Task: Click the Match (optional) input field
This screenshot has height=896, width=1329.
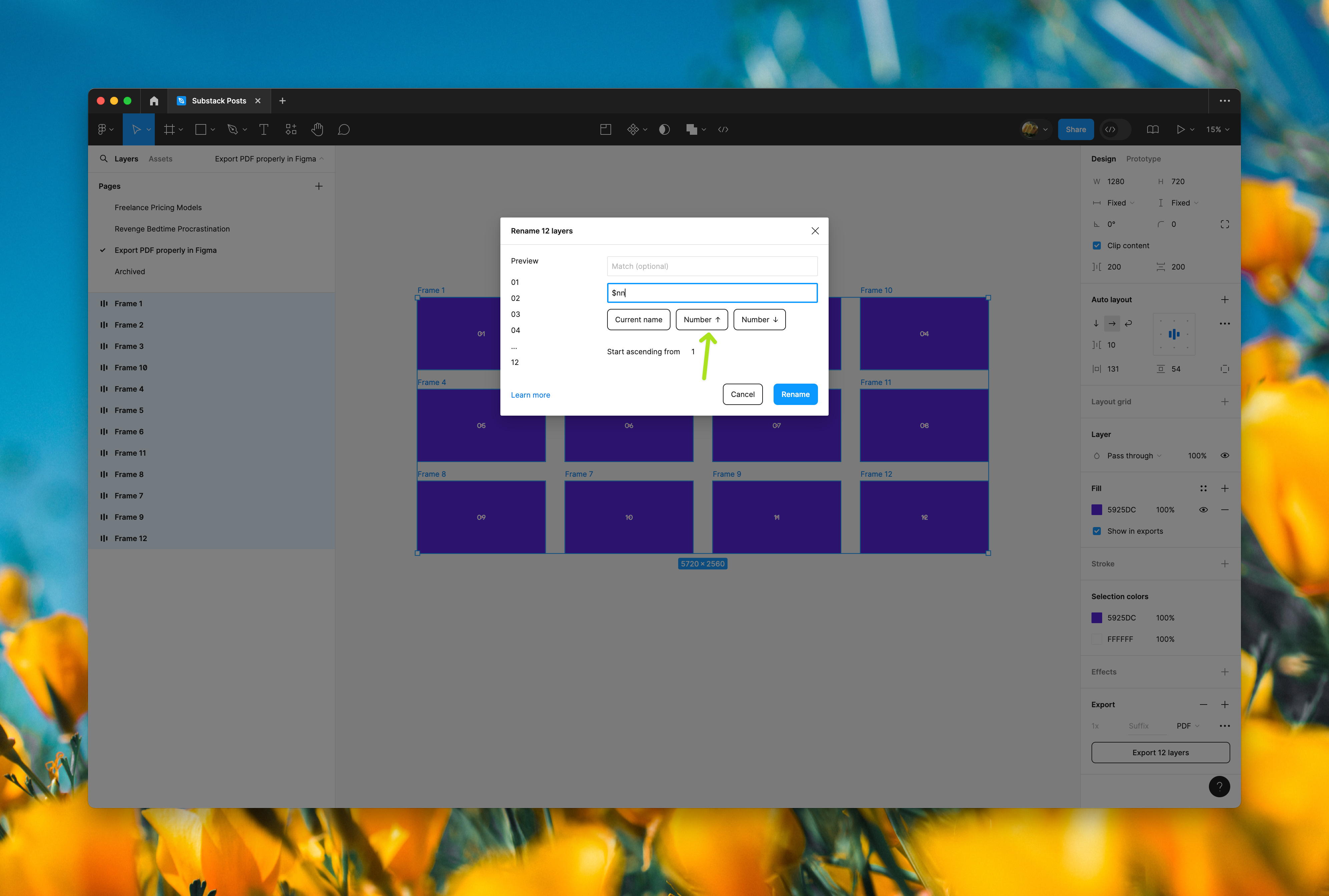Action: tap(712, 266)
